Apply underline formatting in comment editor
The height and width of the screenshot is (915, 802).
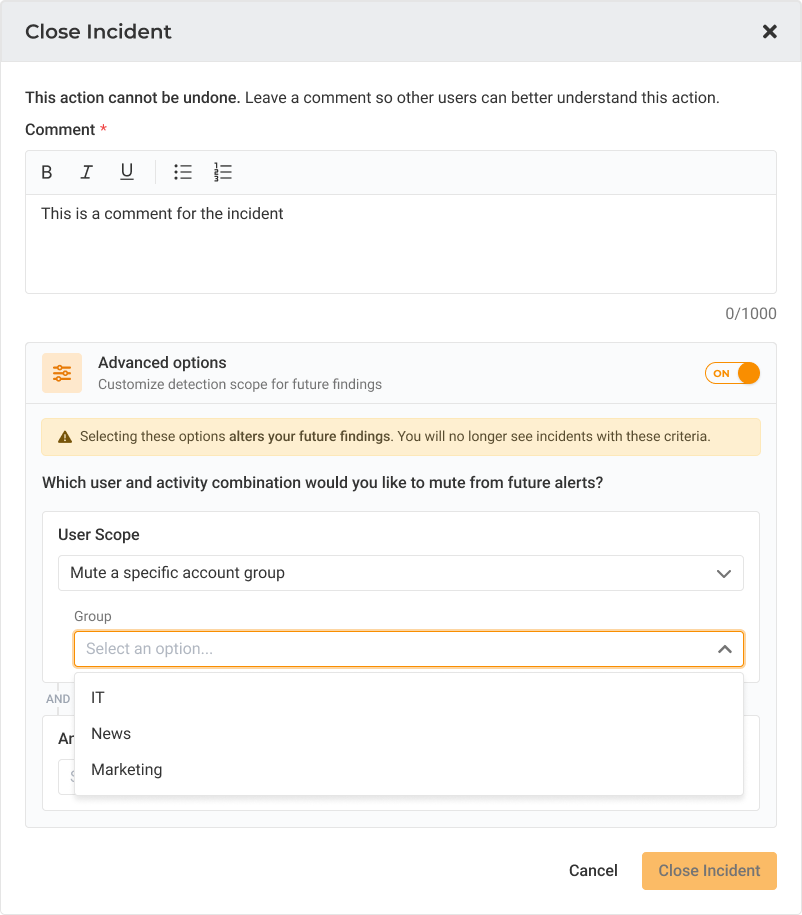tap(127, 172)
